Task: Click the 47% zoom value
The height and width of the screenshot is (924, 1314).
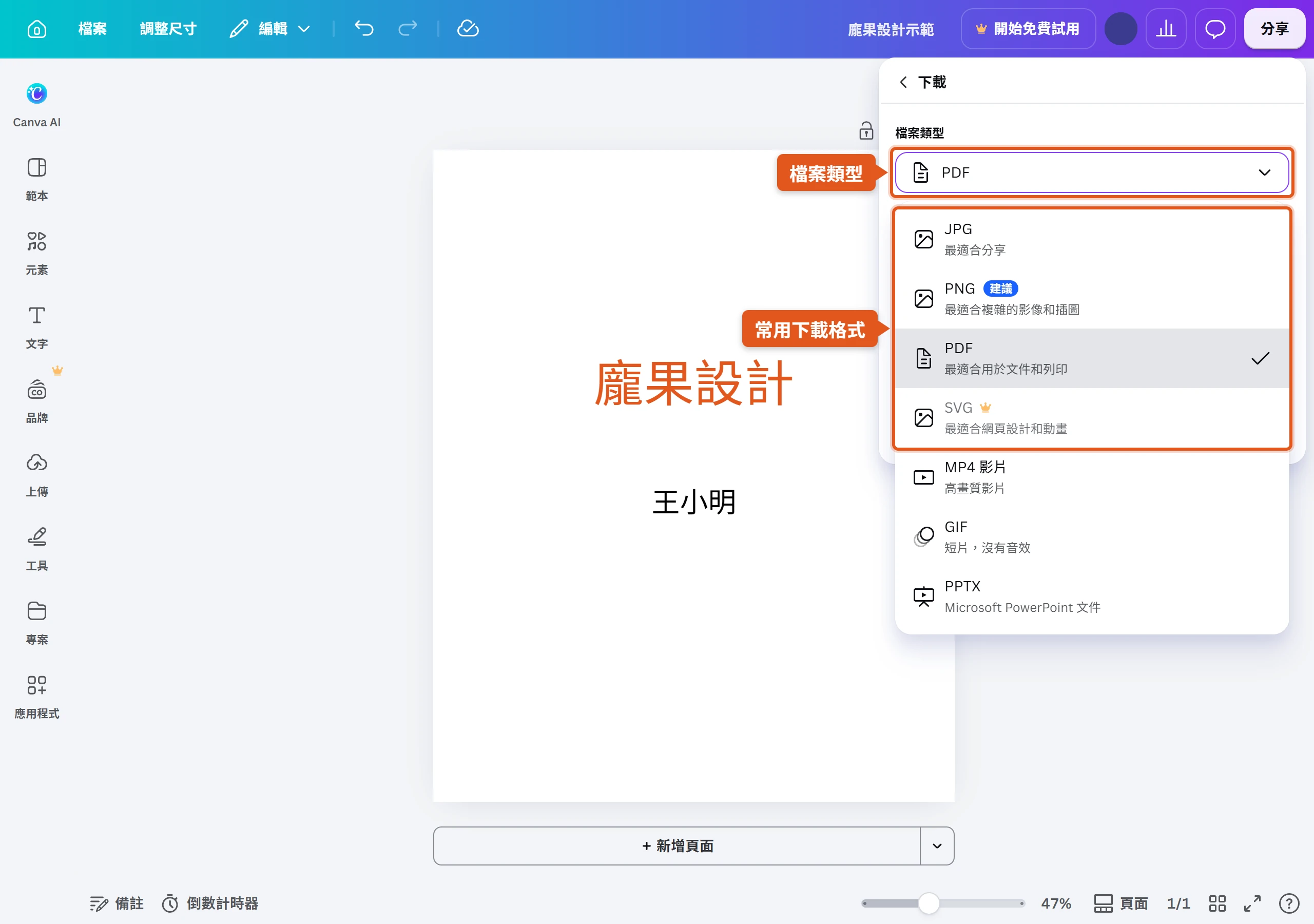Action: 1056,903
